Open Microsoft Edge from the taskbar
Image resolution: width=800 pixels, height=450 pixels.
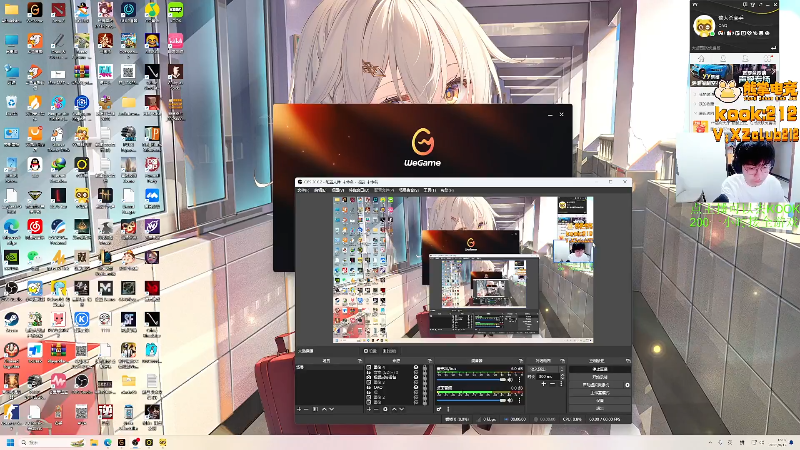pyautogui.click(x=108, y=442)
